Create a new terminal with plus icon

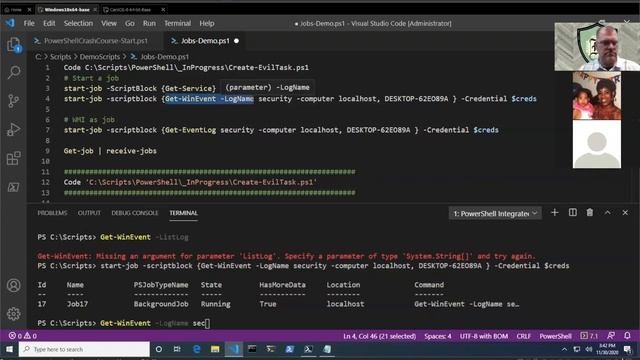554,213
